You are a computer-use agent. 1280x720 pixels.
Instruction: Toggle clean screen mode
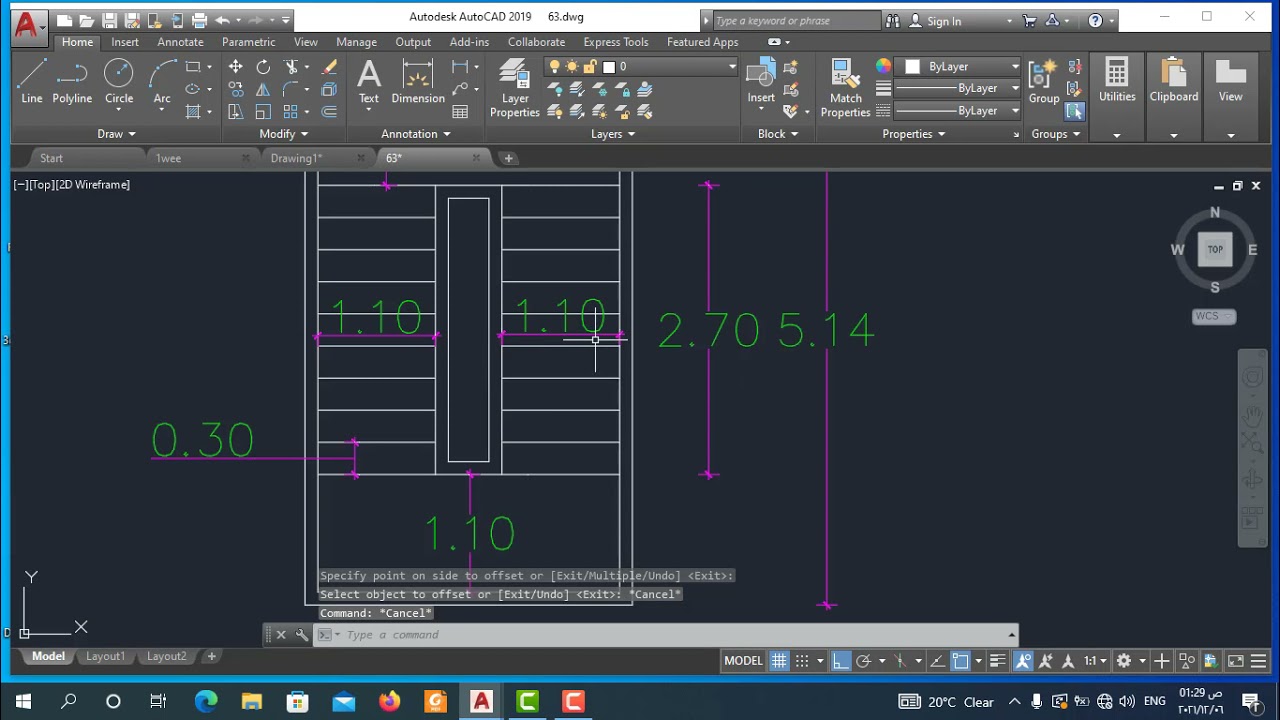pos(1236,661)
